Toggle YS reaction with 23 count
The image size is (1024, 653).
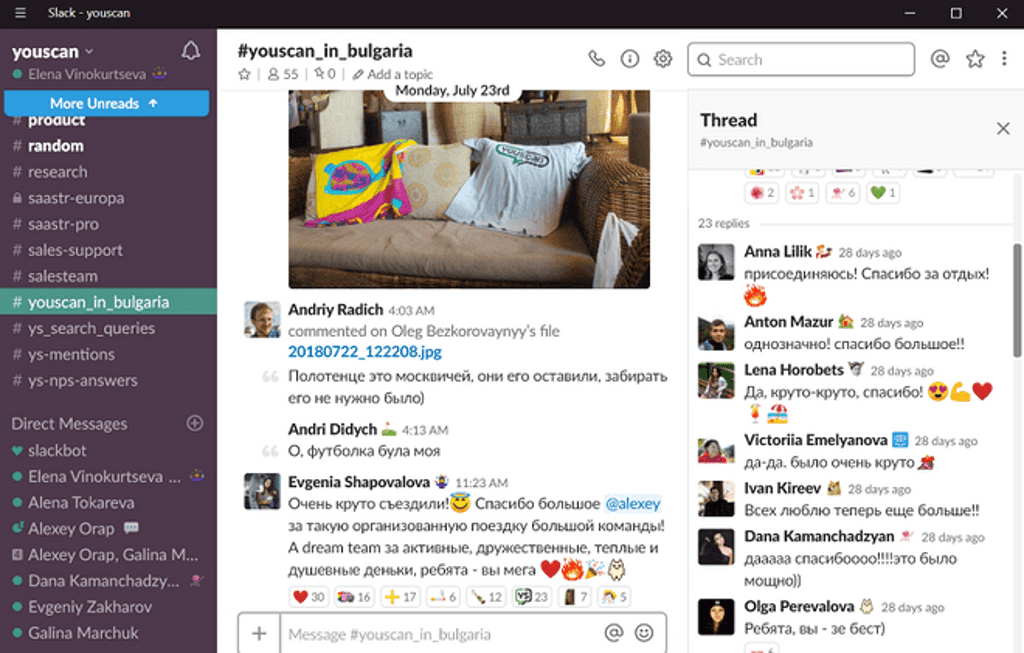[531, 597]
